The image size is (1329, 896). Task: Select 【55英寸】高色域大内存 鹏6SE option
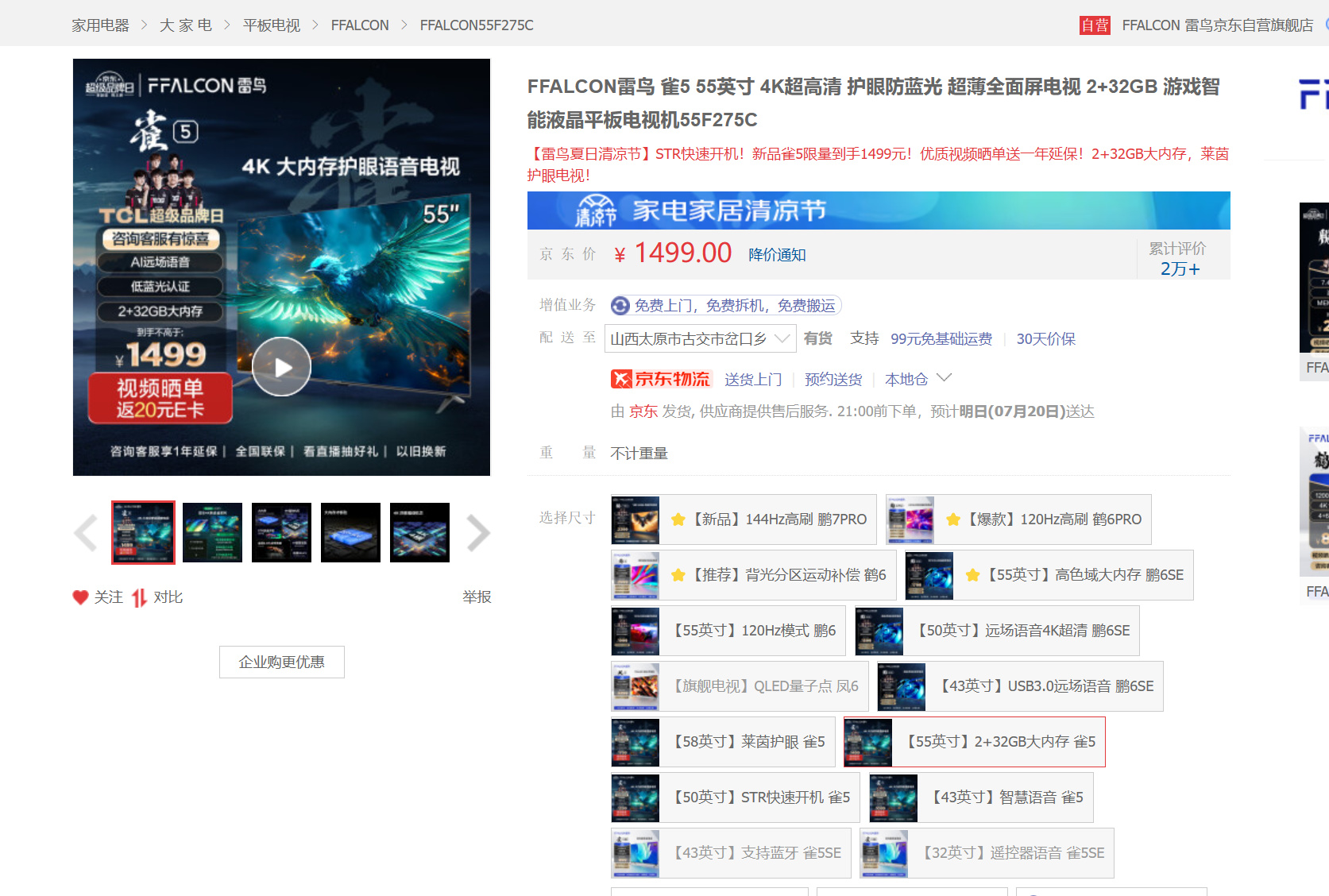pyautogui.click(x=1049, y=575)
